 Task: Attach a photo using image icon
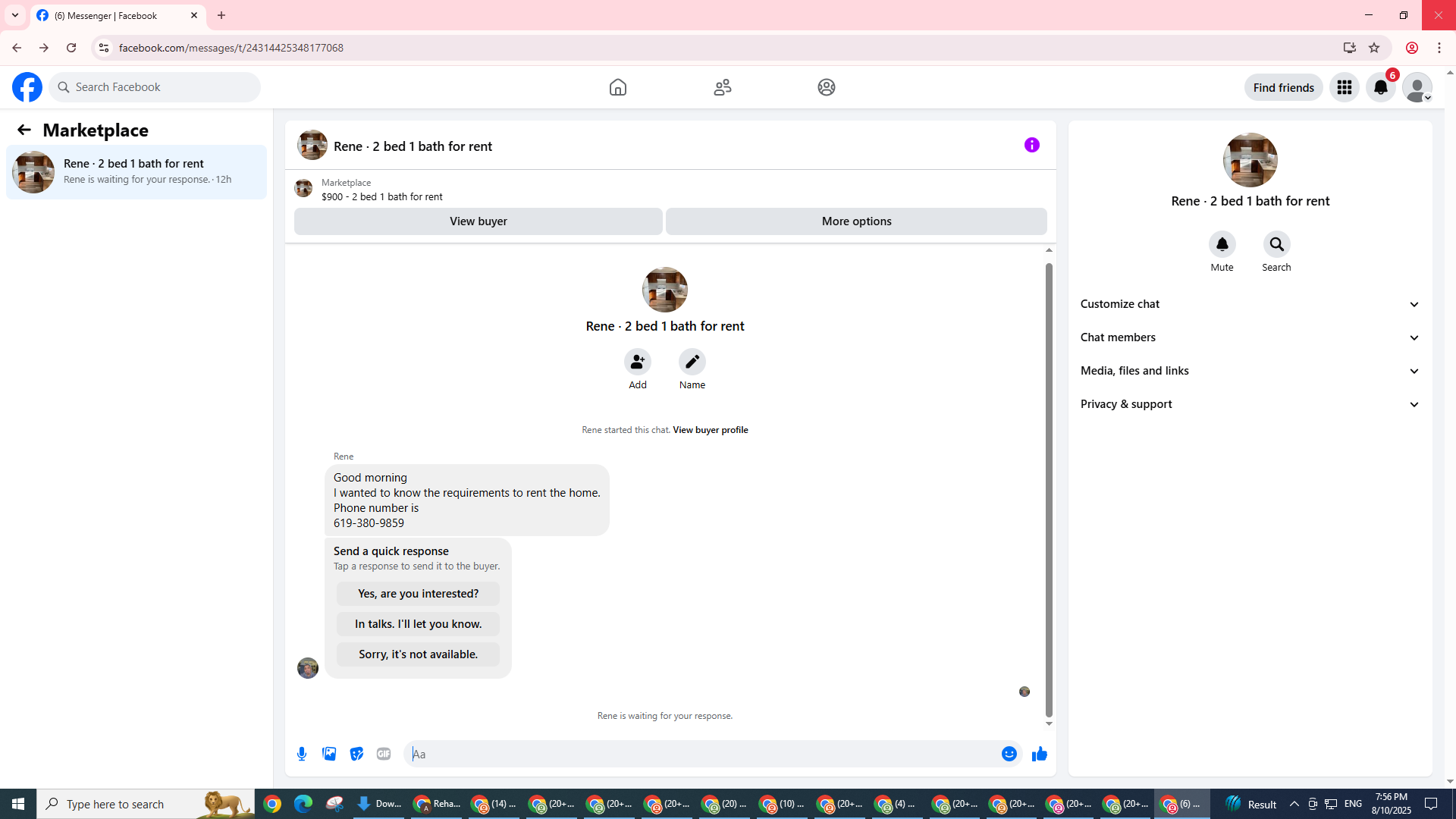click(329, 754)
